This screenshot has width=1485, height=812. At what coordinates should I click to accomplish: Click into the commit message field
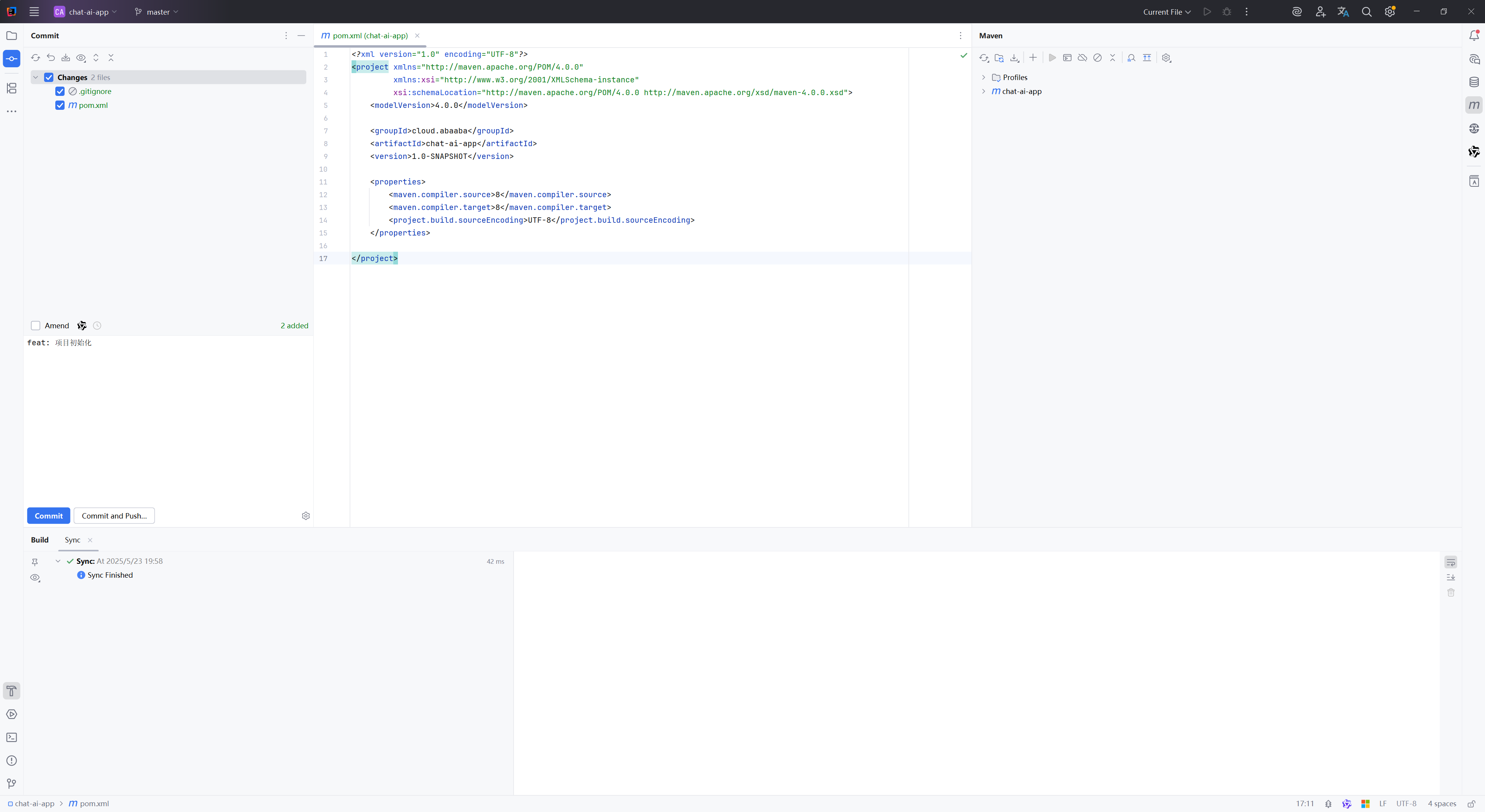[168, 419]
